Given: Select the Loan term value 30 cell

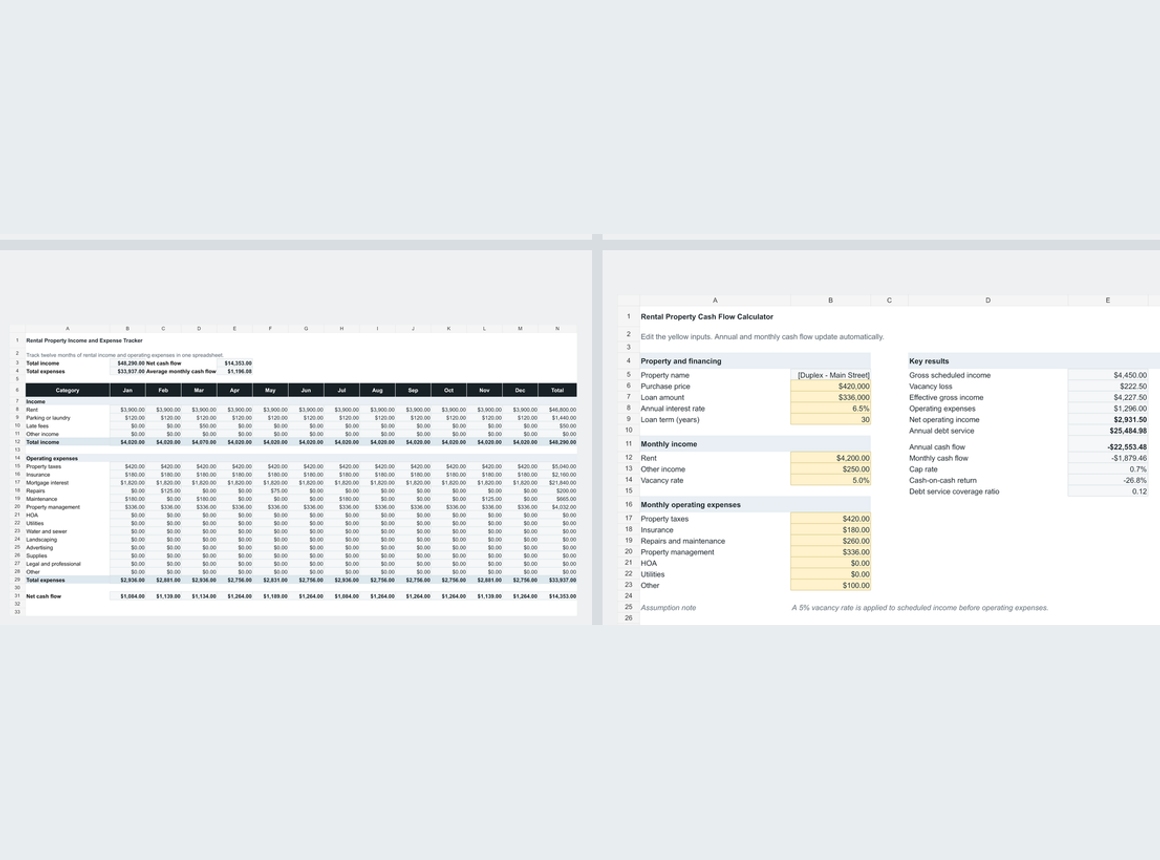Looking at the screenshot, I should point(830,420).
